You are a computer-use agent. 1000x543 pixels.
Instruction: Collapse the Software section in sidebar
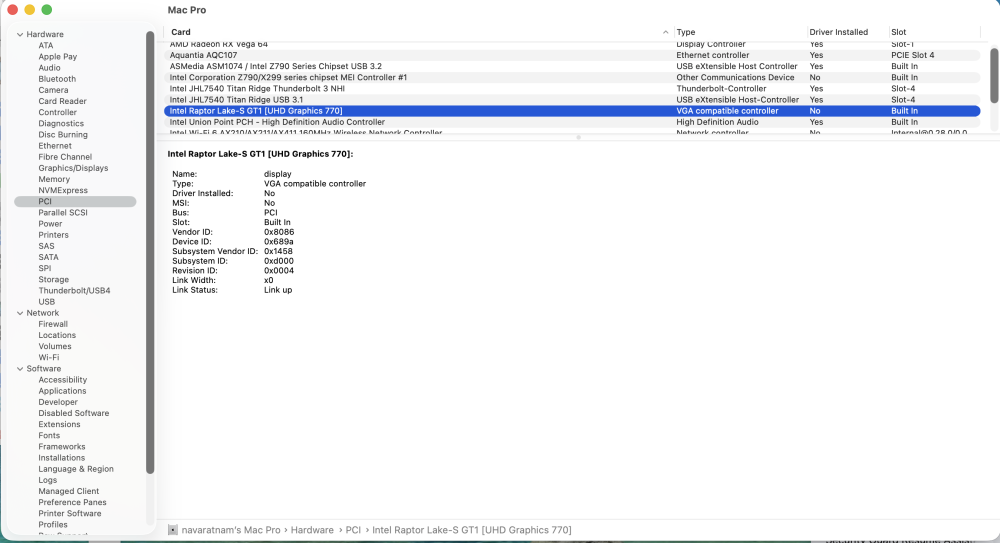[20, 369]
